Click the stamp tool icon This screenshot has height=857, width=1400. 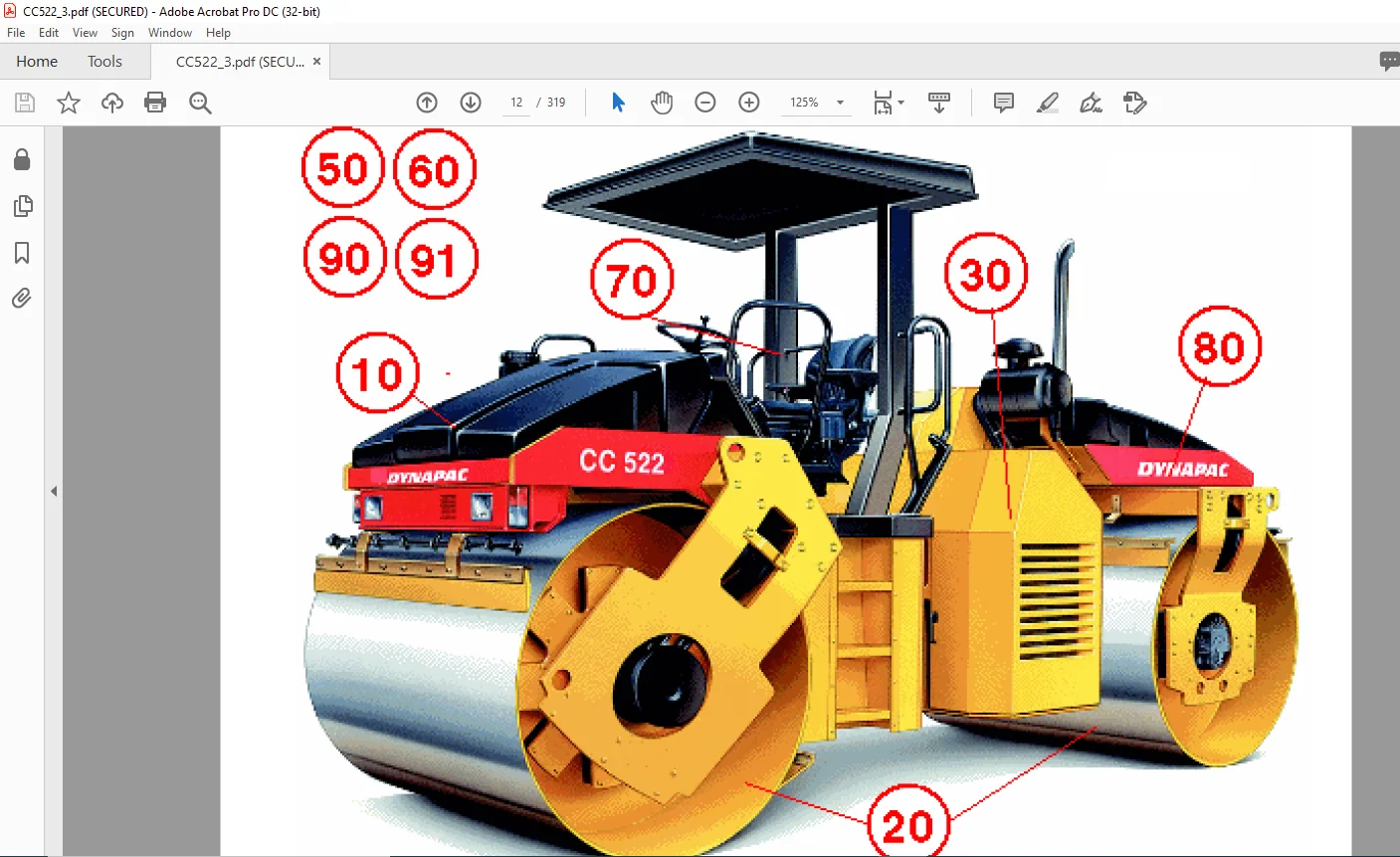point(1135,103)
